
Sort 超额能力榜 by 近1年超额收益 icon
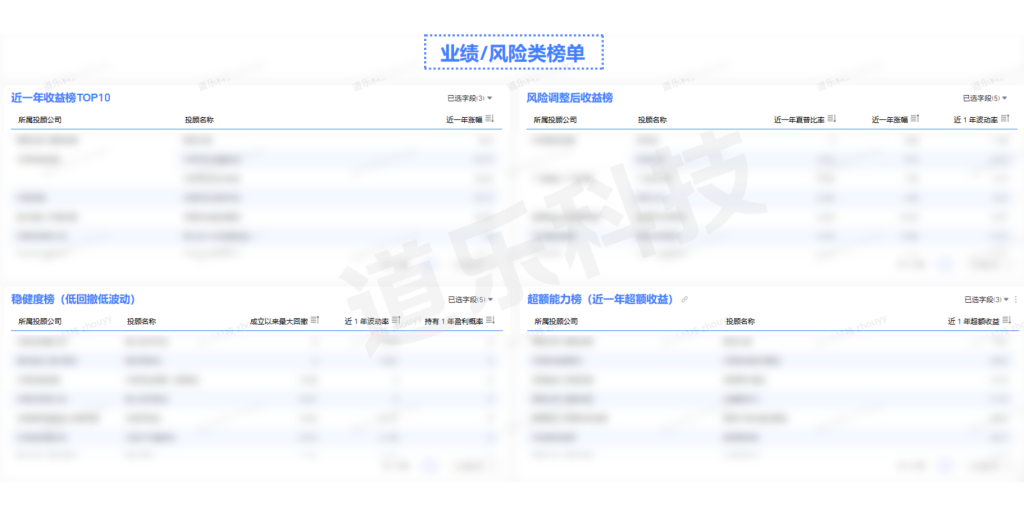coord(1006,321)
